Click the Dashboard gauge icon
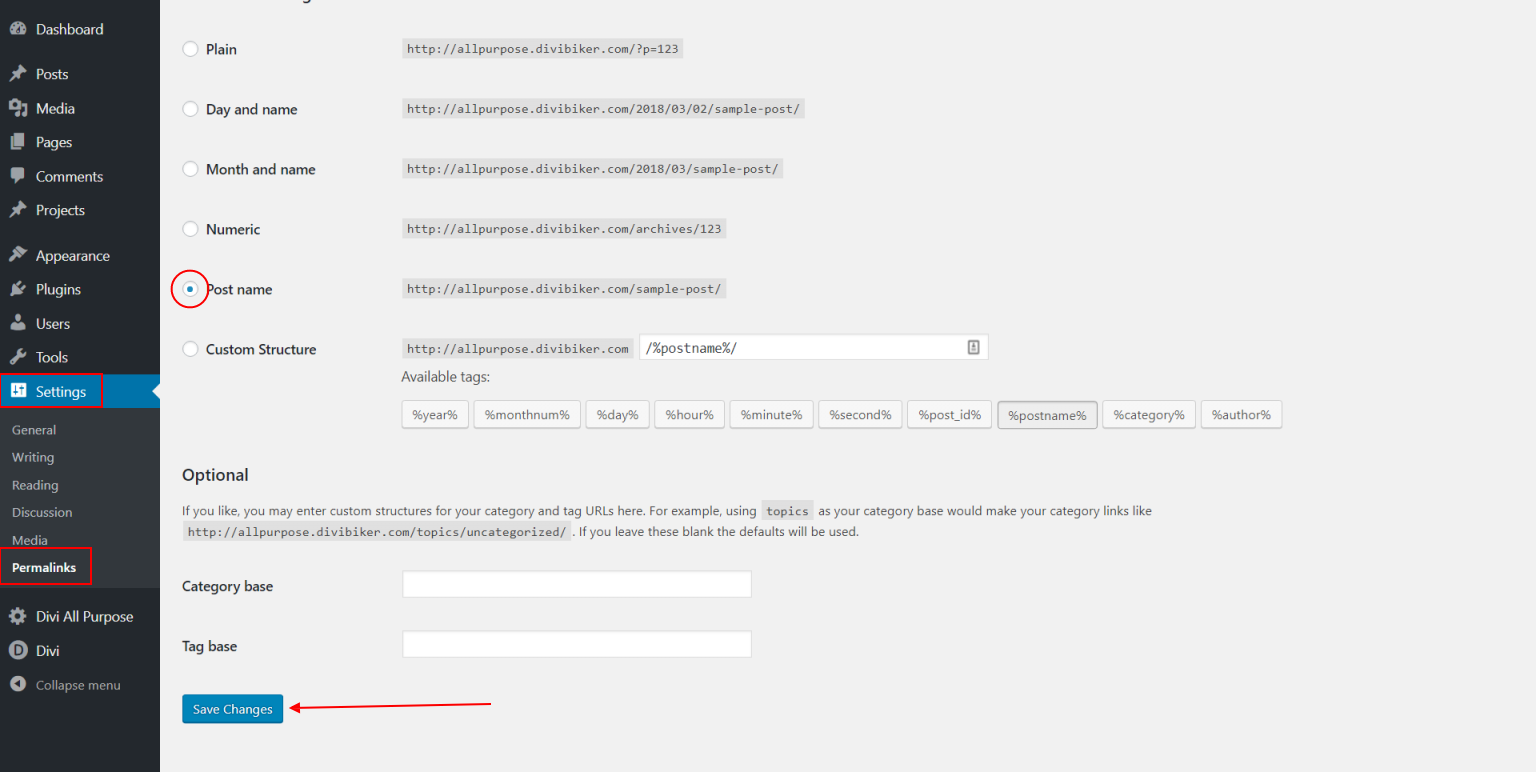 click(x=18, y=29)
